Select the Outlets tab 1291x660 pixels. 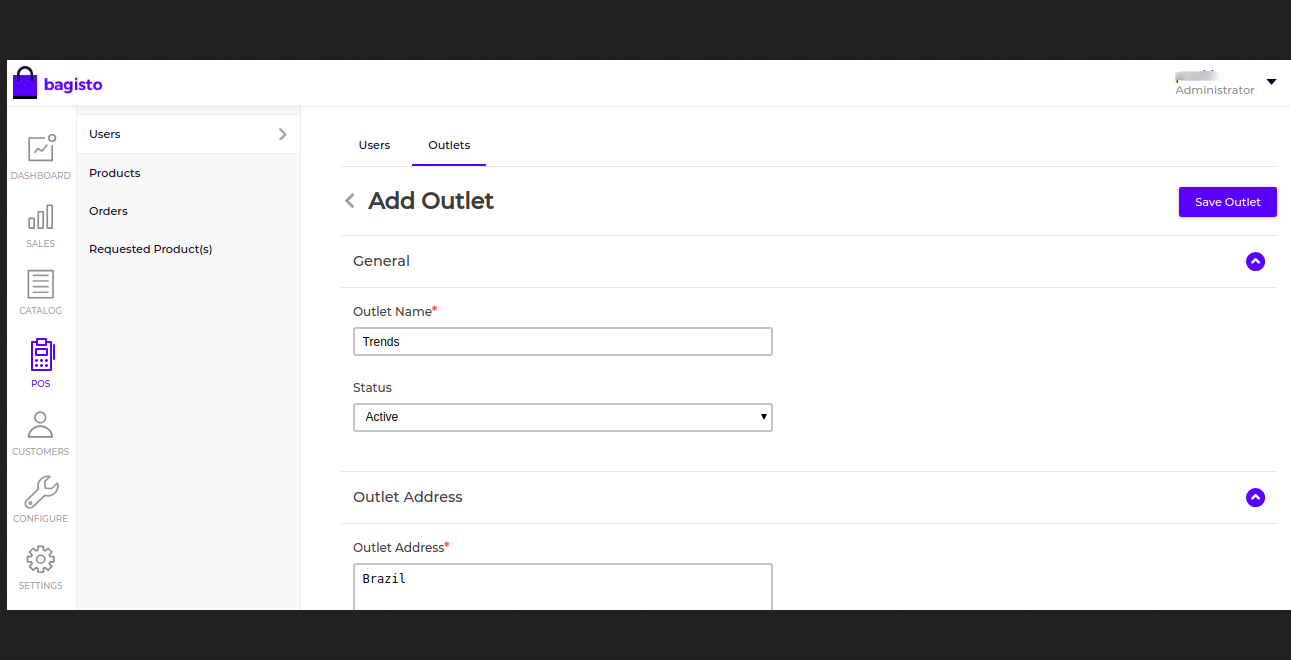[448, 144]
